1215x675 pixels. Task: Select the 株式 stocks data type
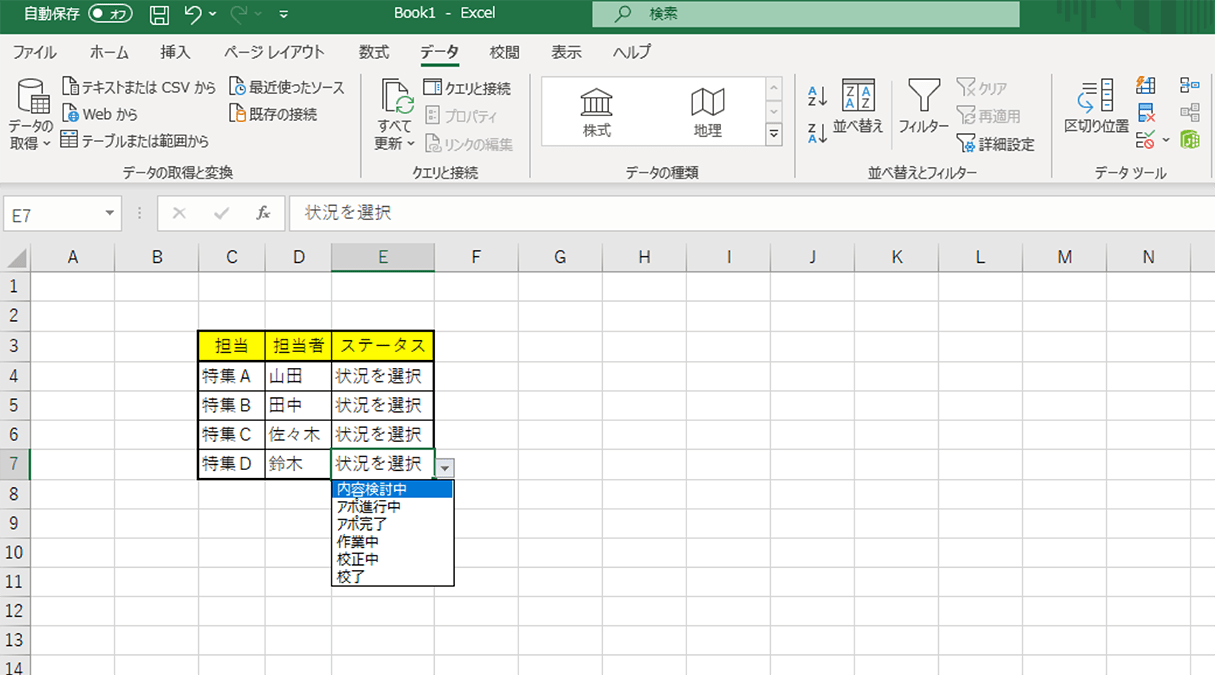597,112
